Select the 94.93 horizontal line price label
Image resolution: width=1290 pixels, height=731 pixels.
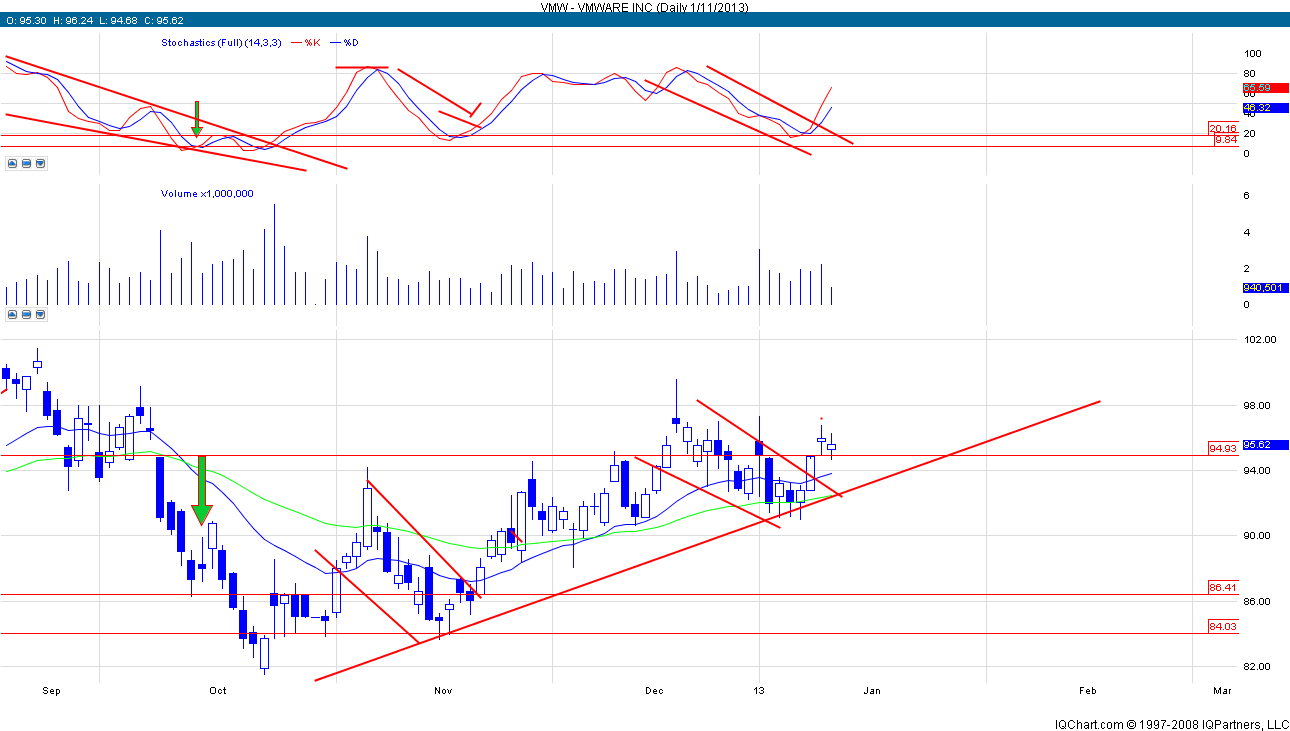(1222, 448)
